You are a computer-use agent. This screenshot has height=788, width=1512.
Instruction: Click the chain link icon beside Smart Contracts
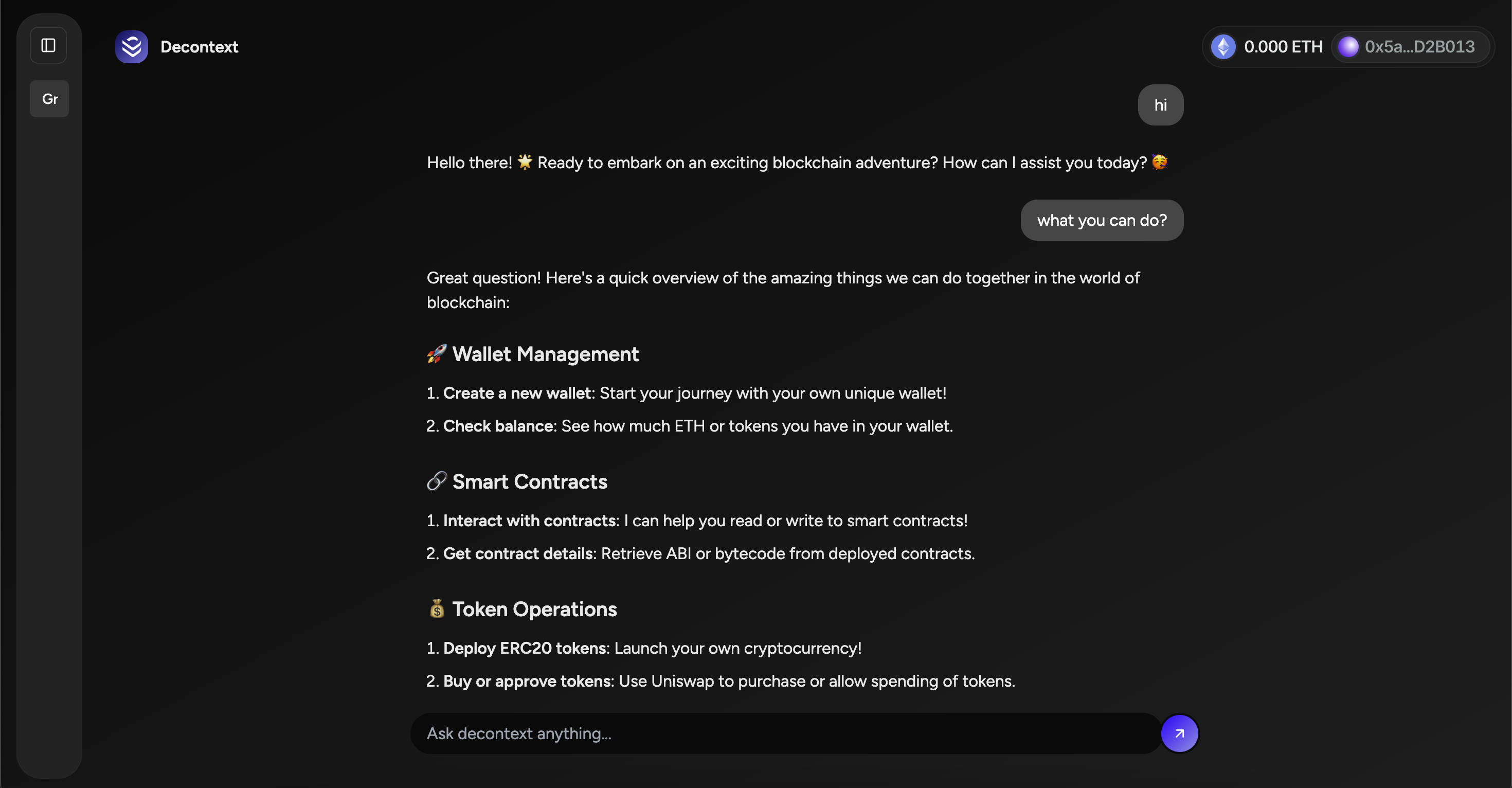(436, 481)
